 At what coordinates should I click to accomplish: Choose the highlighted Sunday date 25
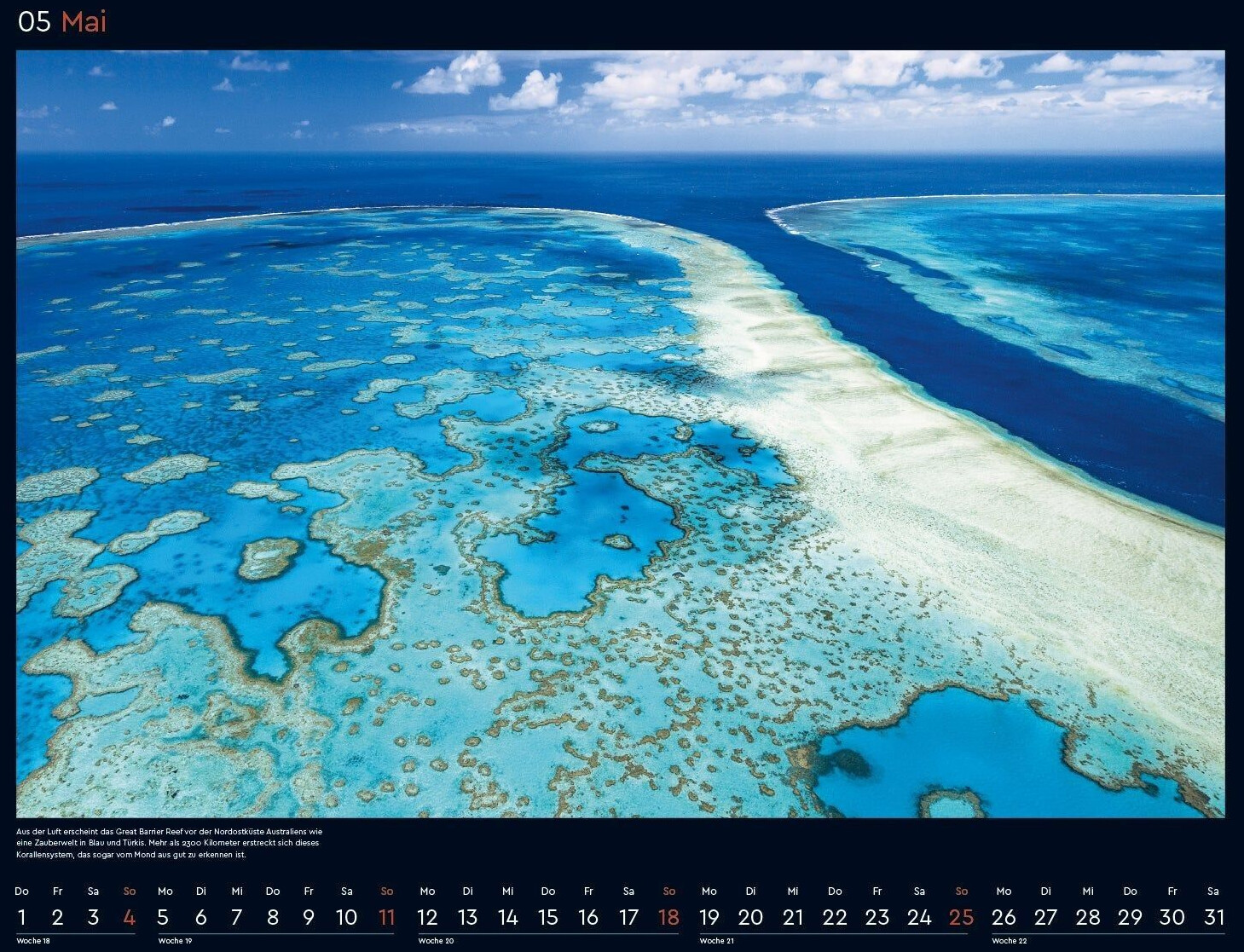tap(961, 917)
